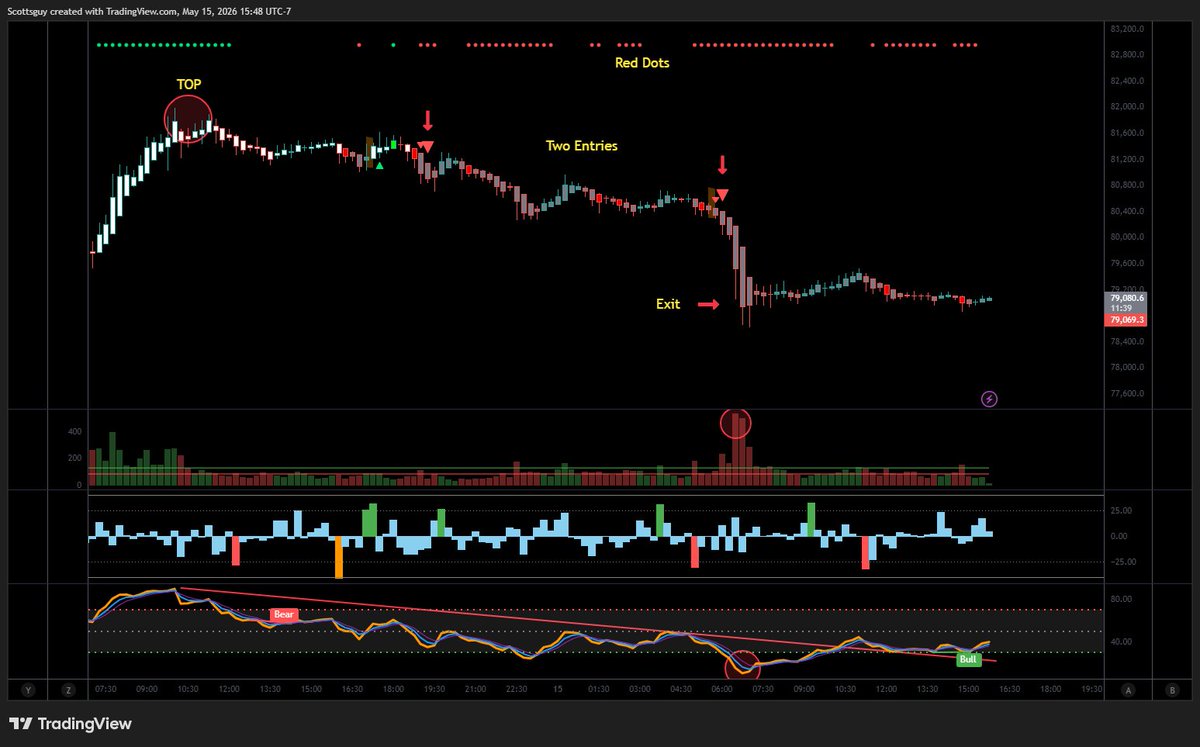The image size is (1200, 747).
Task: Click the 22:30 time axis label
Action: 515,689
